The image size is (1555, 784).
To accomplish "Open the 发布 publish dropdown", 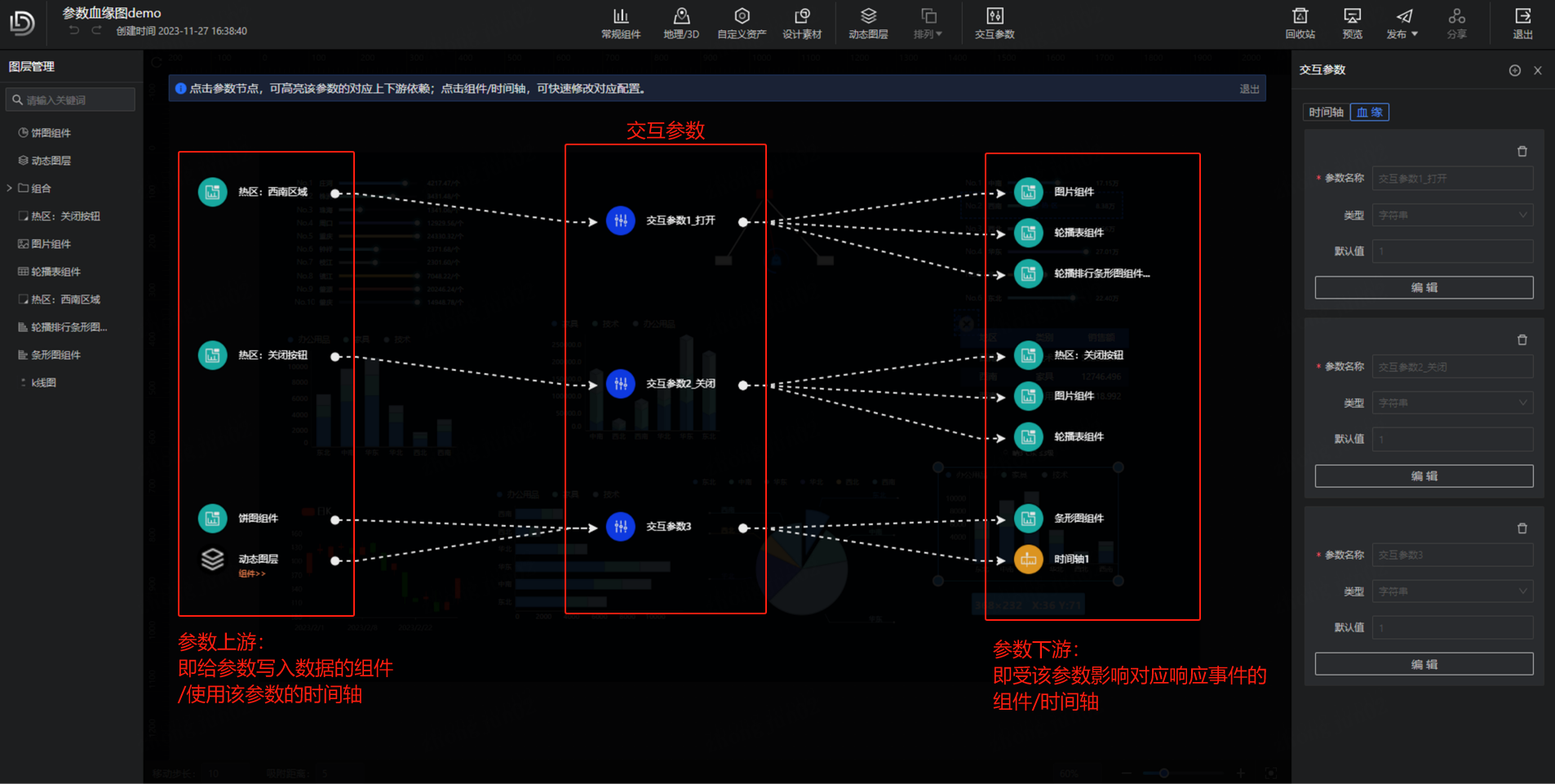I will point(1402,23).
